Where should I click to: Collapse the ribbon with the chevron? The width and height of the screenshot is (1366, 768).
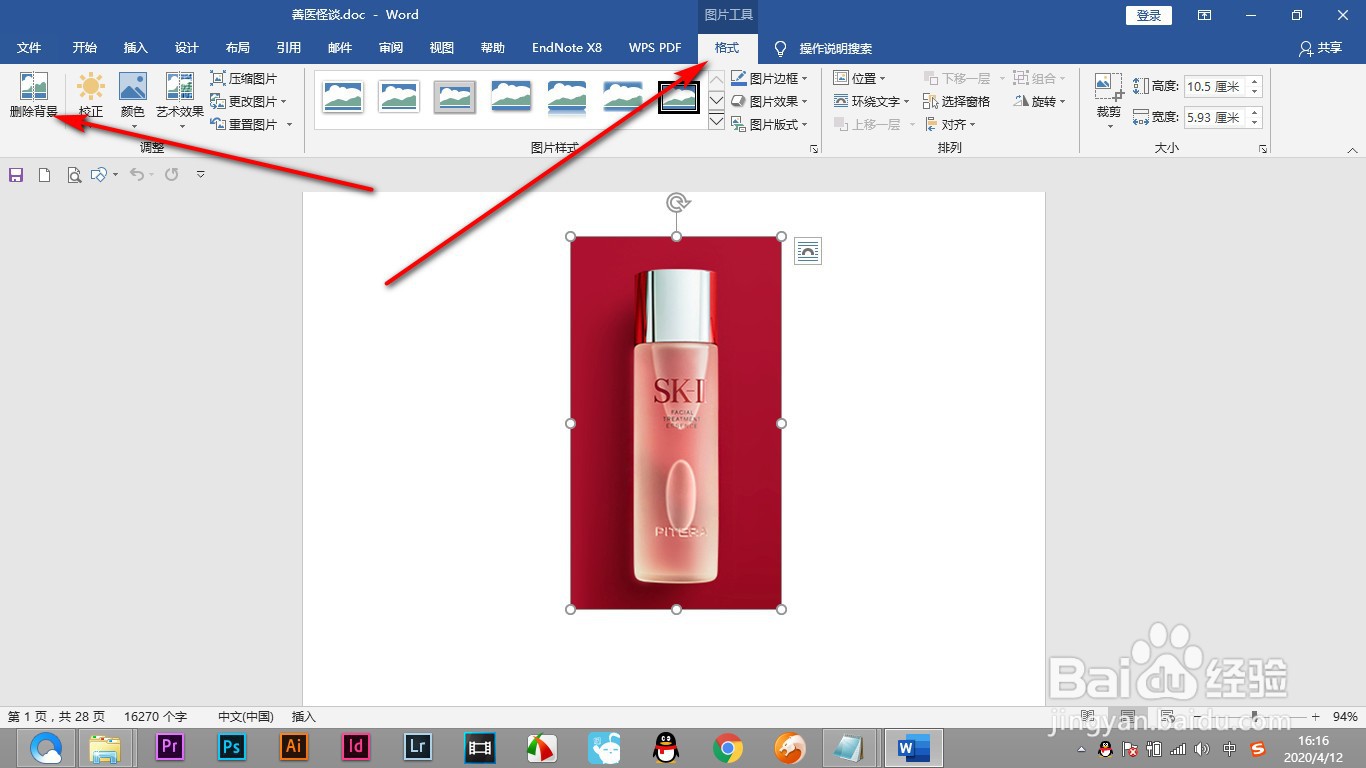[1352, 150]
